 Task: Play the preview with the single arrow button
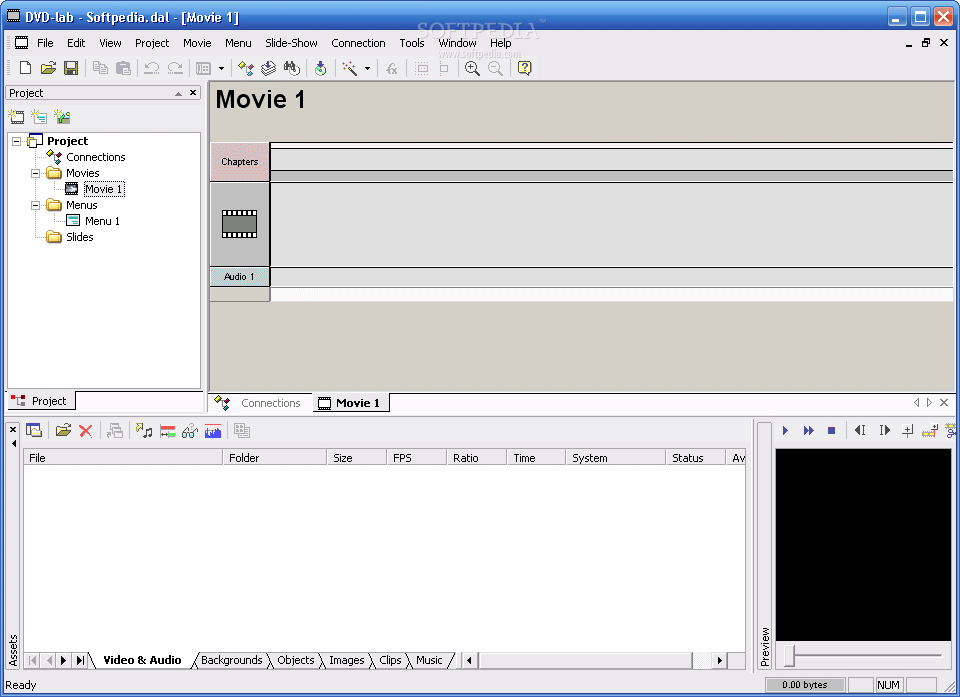click(786, 431)
